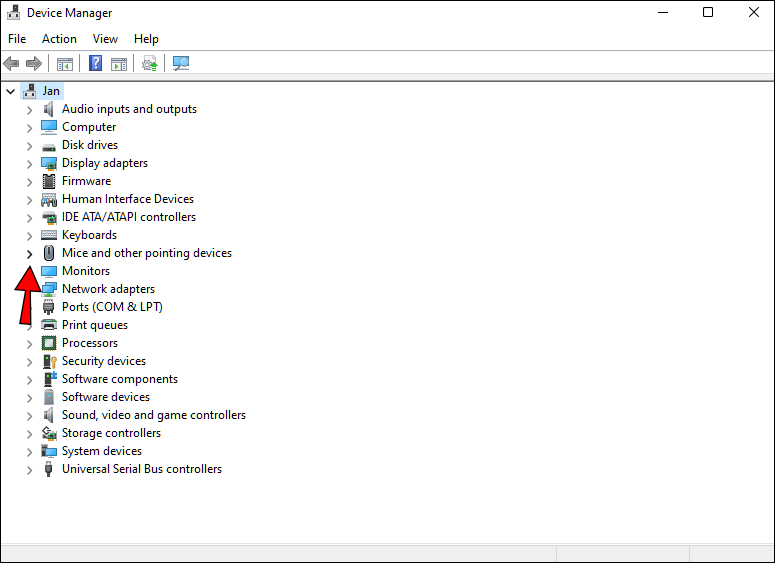Expand the Software devices category
This screenshot has height=563, width=775.
pyautogui.click(x=29, y=398)
